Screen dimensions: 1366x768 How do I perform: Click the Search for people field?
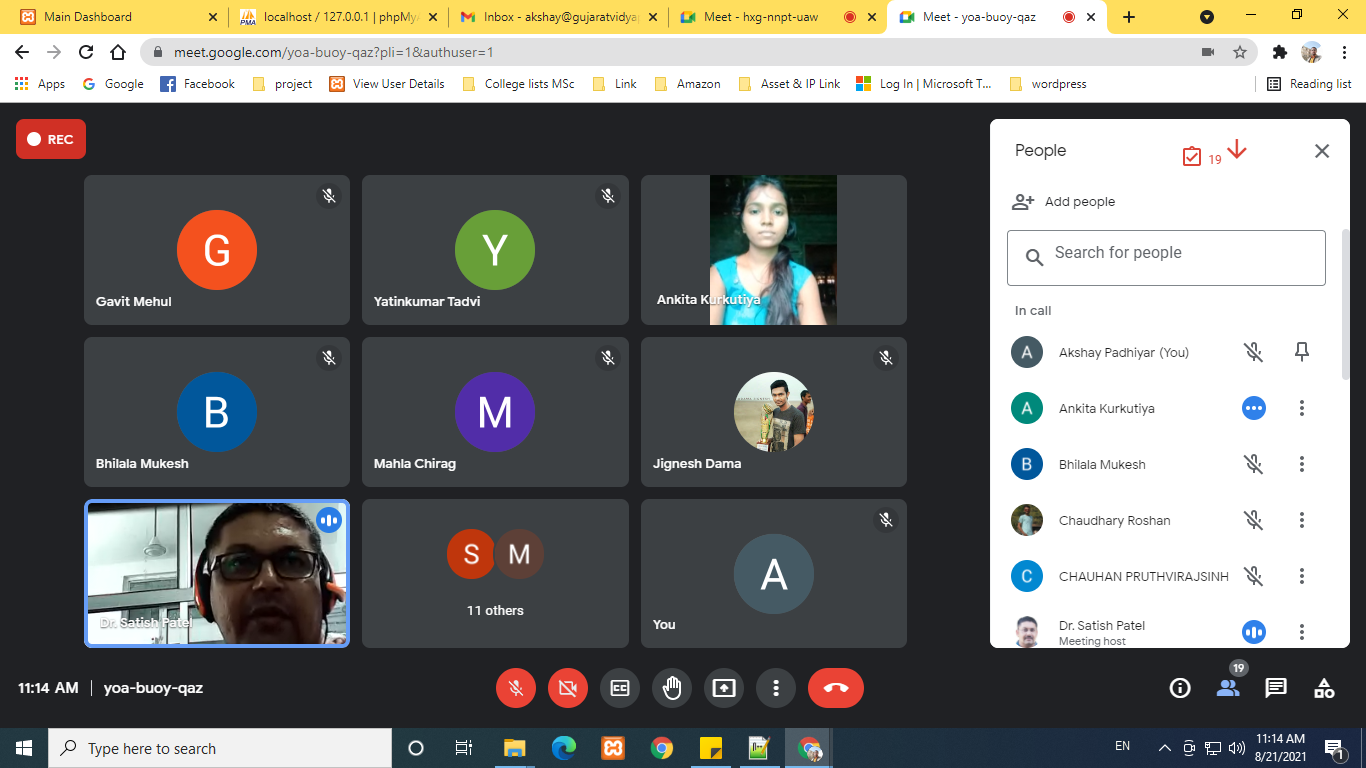pyautogui.click(x=1166, y=258)
